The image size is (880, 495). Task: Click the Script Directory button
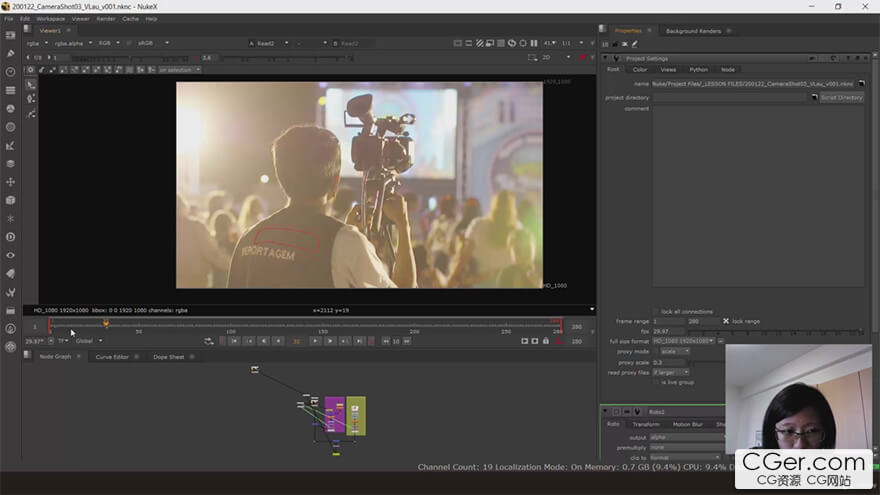click(x=841, y=98)
